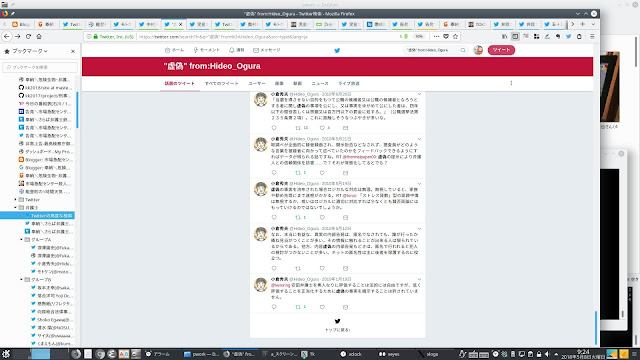This screenshot has height=360, width=640.
Task: Open メッセージ in the Twitter nav
Action: coord(267,50)
